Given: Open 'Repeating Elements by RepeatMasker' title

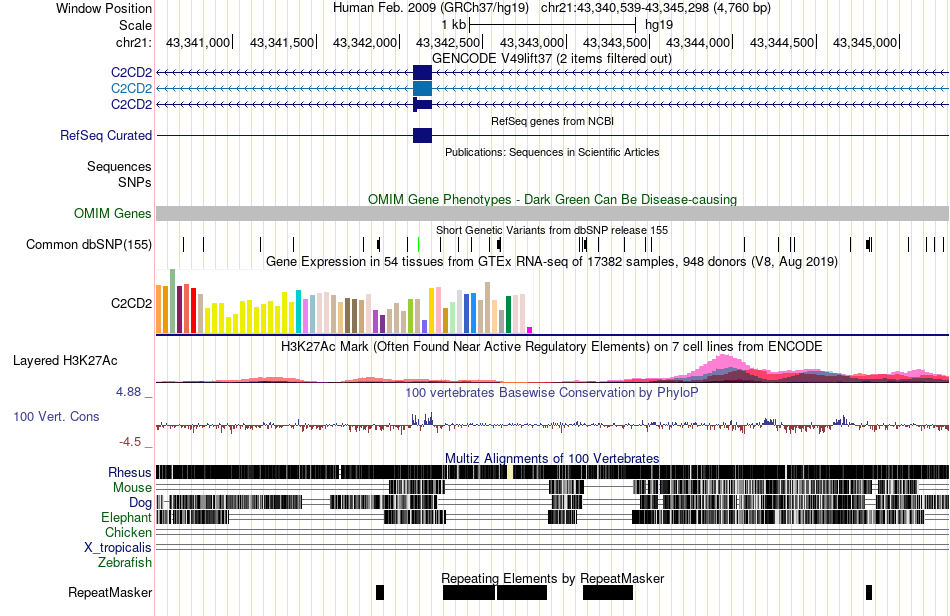Looking at the screenshot, I should pyautogui.click(x=552, y=579).
